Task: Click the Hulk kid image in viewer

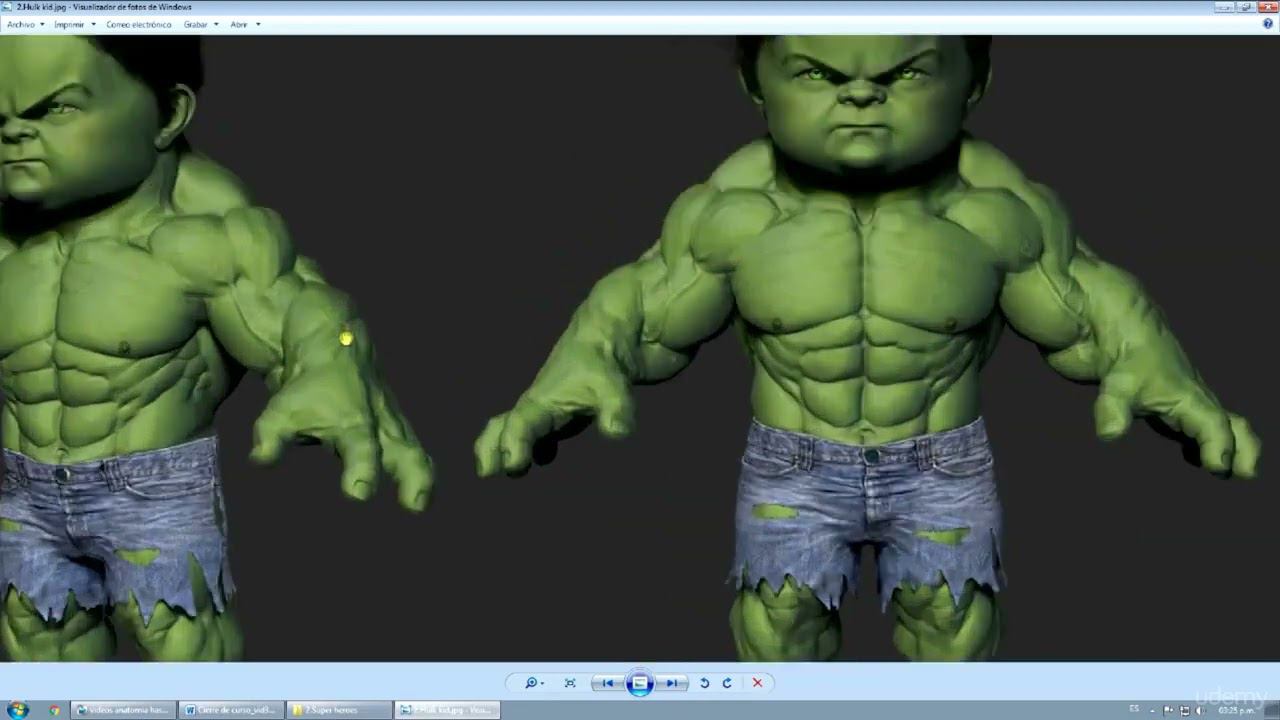Action: click(640, 348)
